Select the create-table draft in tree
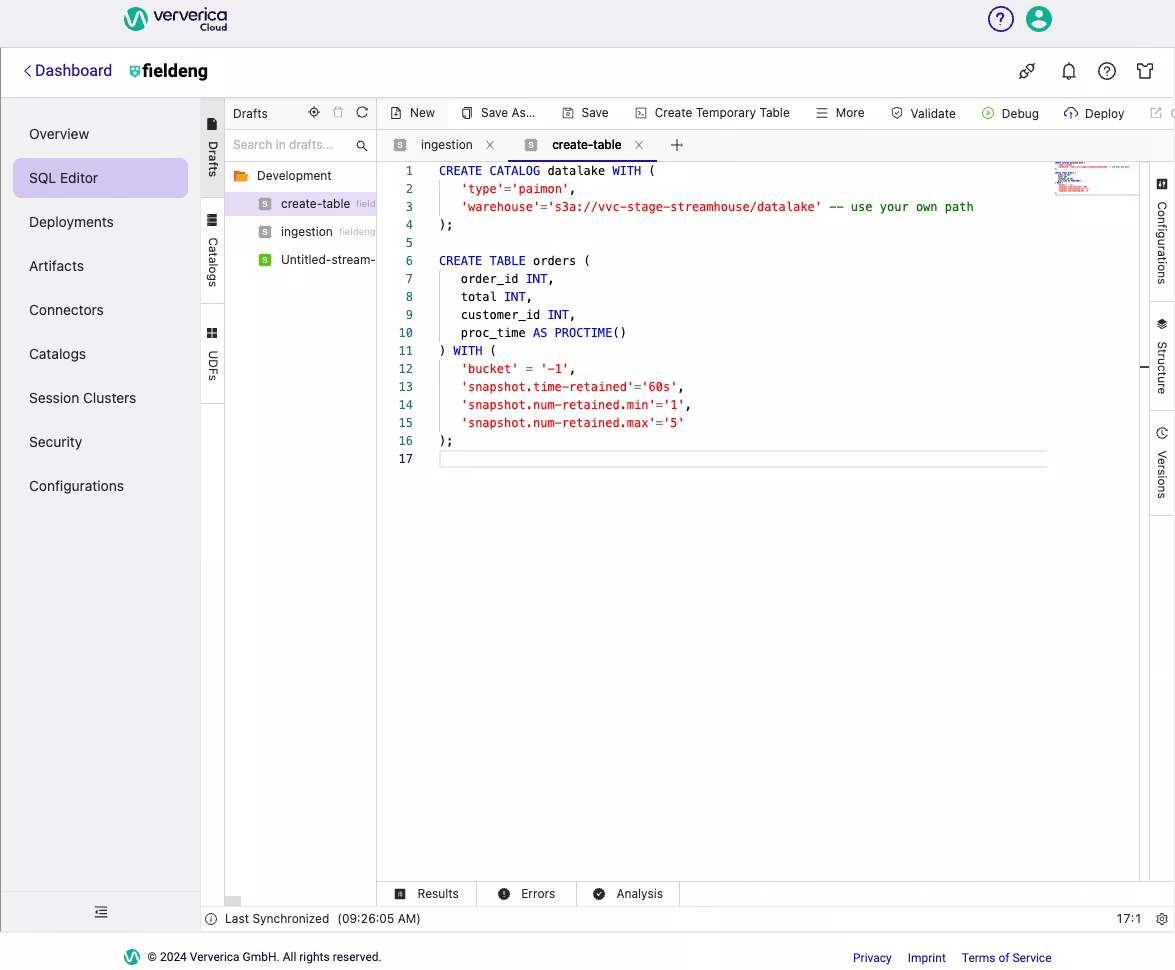This screenshot has height=970, width=1175. click(300, 204)
